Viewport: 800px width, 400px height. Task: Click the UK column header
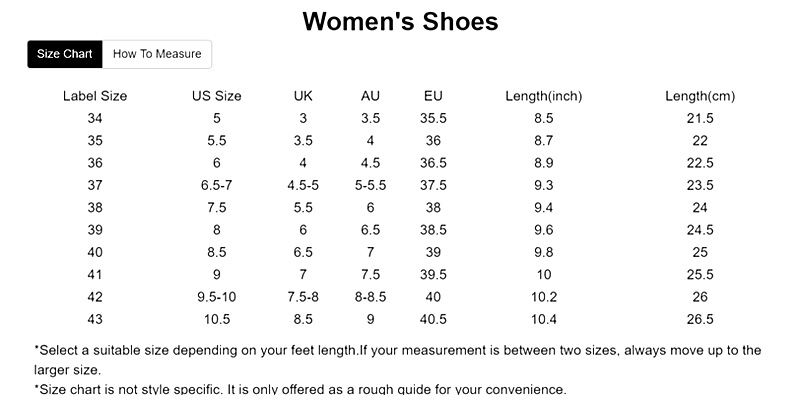point(303,96)
